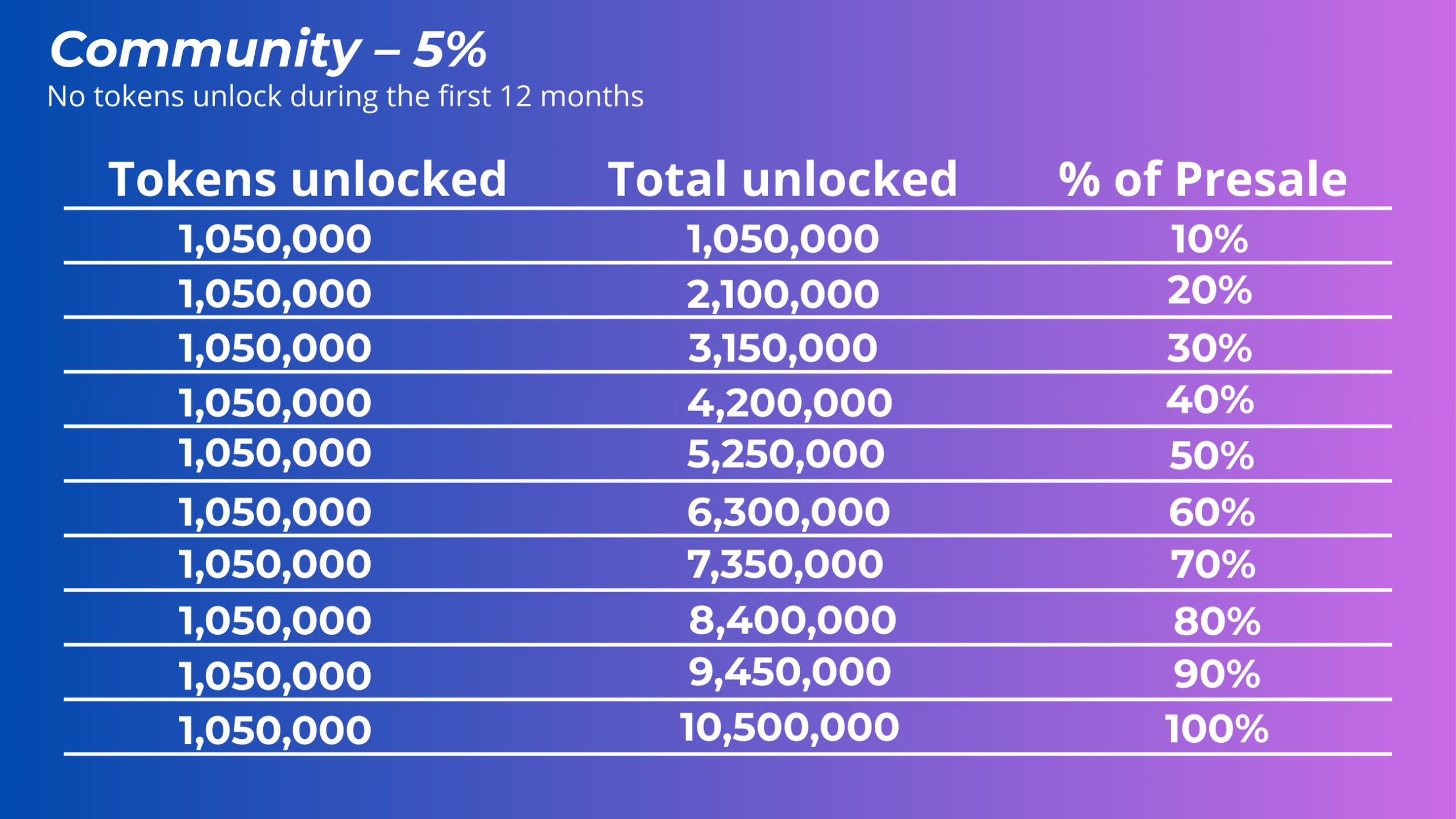Click the 90% presale percentage cell
Viewport: 1456px width, 819px height.
pos(1217,675)
